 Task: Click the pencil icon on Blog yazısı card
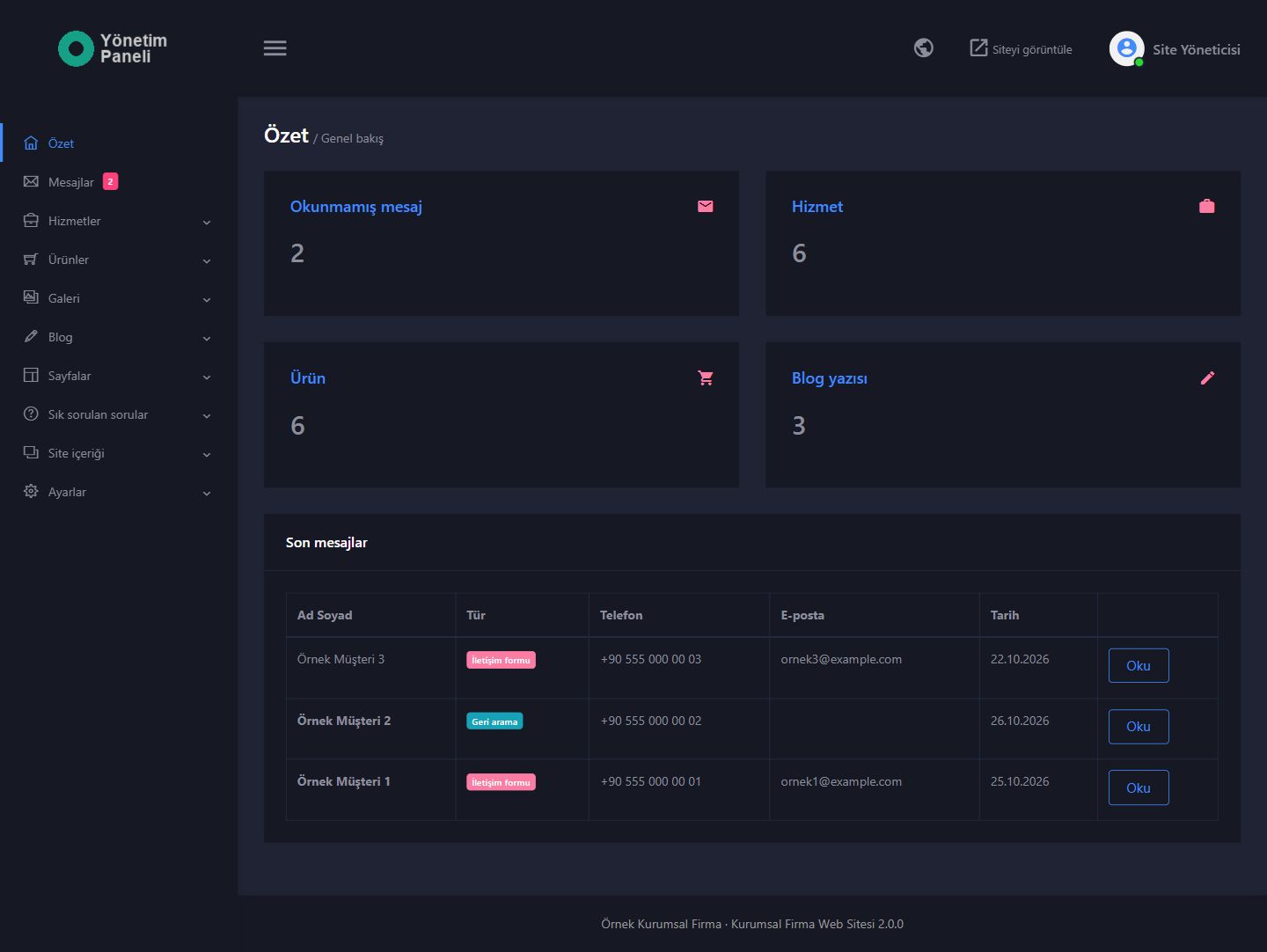(1207, 377)
